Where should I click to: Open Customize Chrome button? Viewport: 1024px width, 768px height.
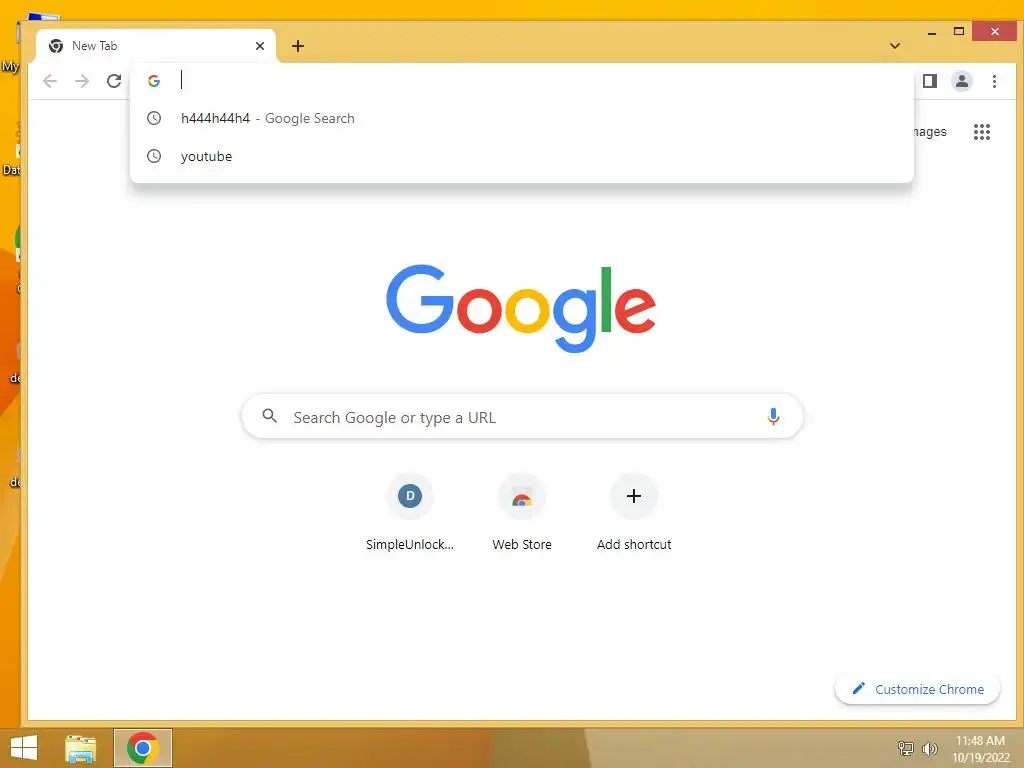coord(918,689)
